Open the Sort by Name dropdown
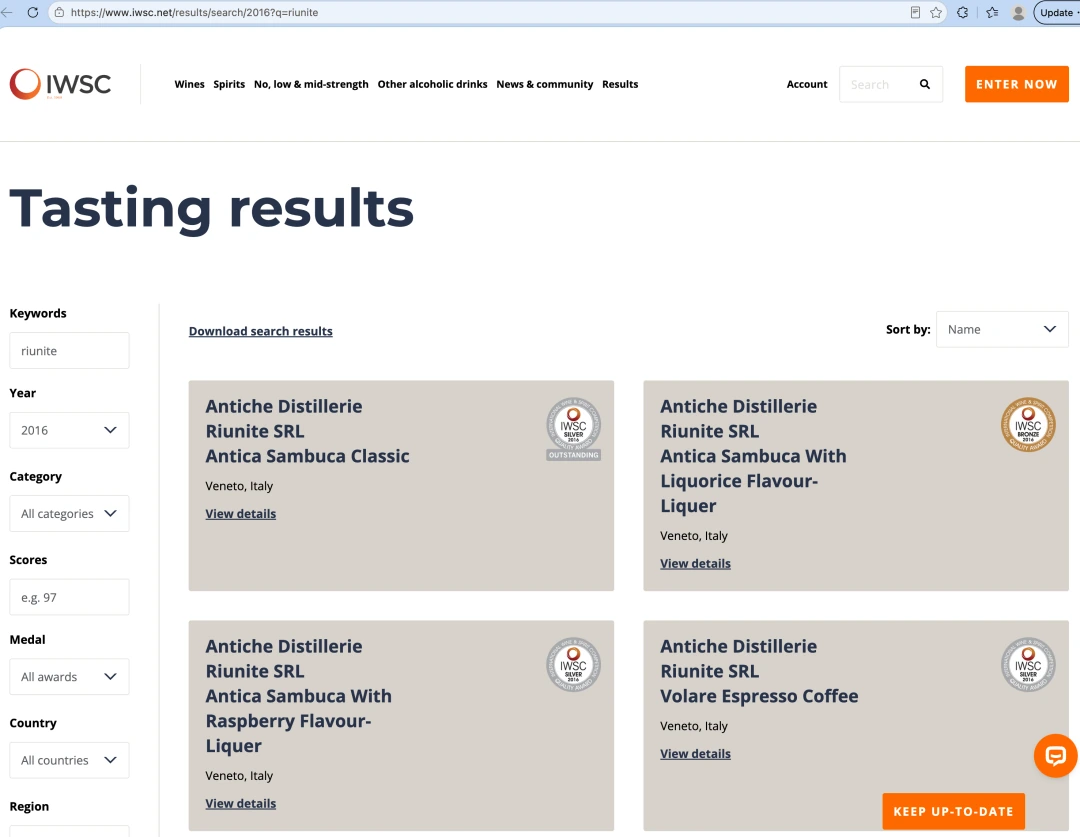Viewport: 1080px width, 837px height. [x=1002, y=329]
